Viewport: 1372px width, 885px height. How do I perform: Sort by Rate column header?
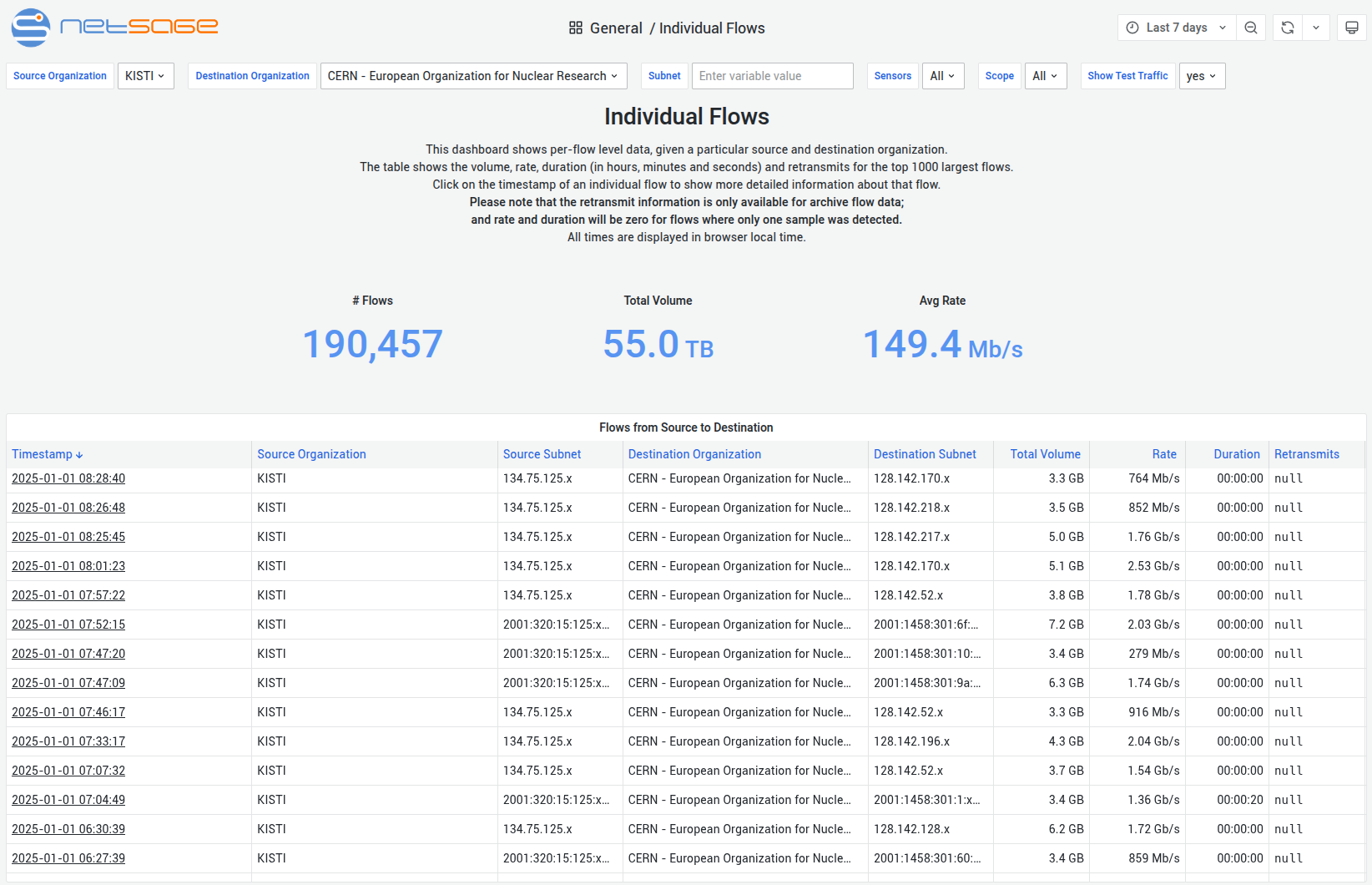[1164, 454]
